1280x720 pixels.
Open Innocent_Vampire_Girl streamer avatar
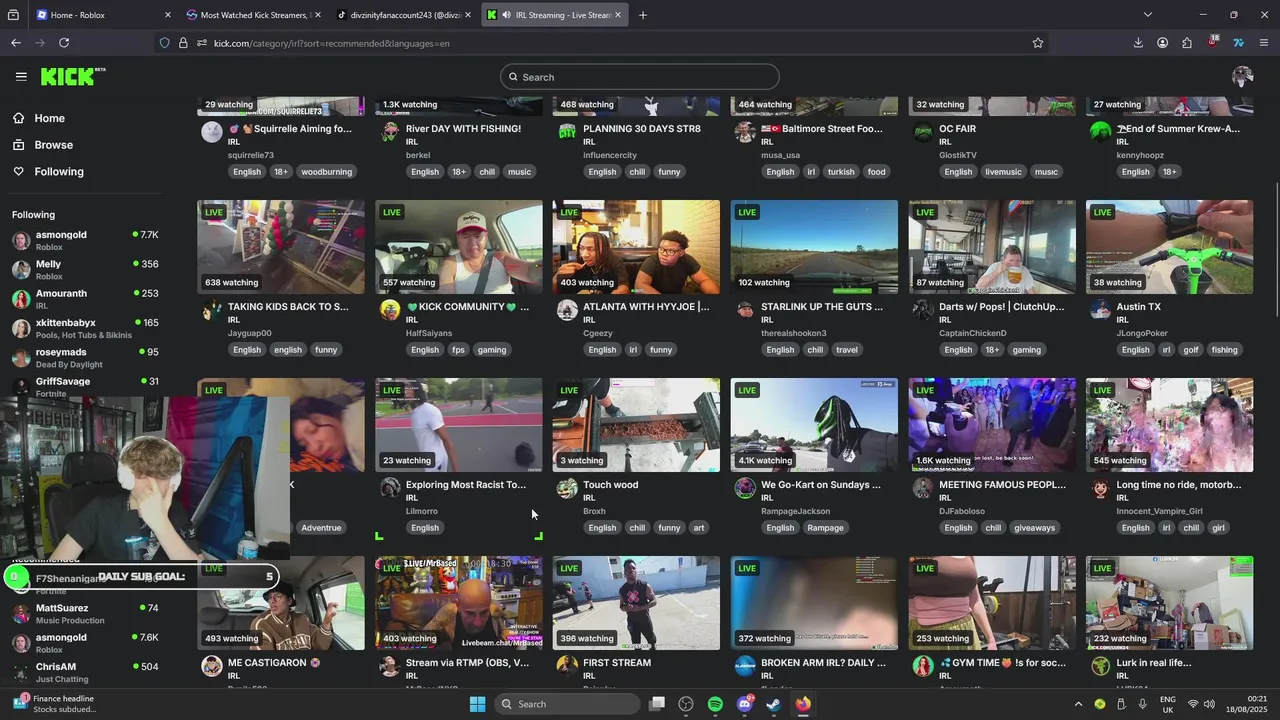[x=1100, y=488]
